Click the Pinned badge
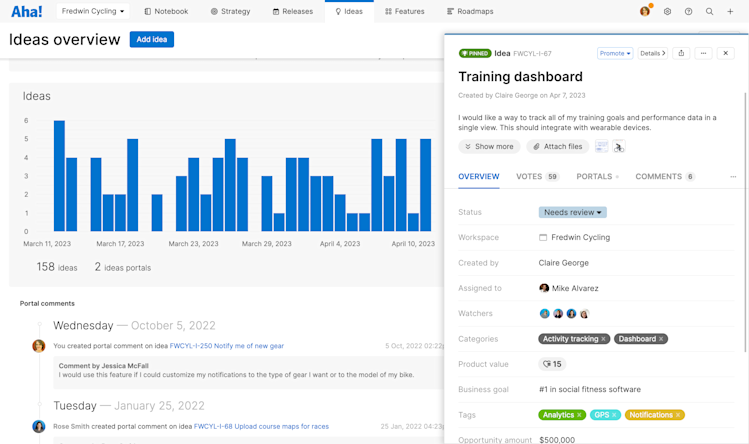The image size is (749, 444). pyautogui.click(x=475, y=53)
